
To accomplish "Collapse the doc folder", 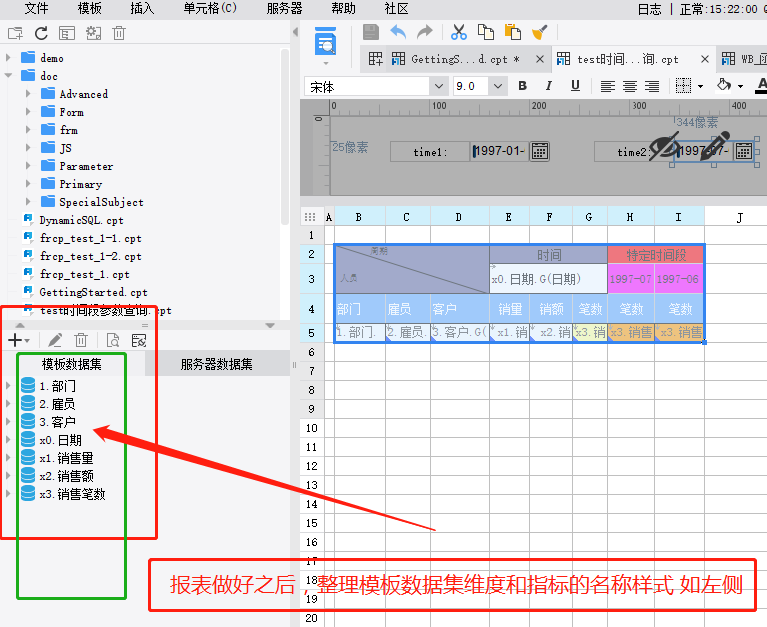I will pos(8,76).
